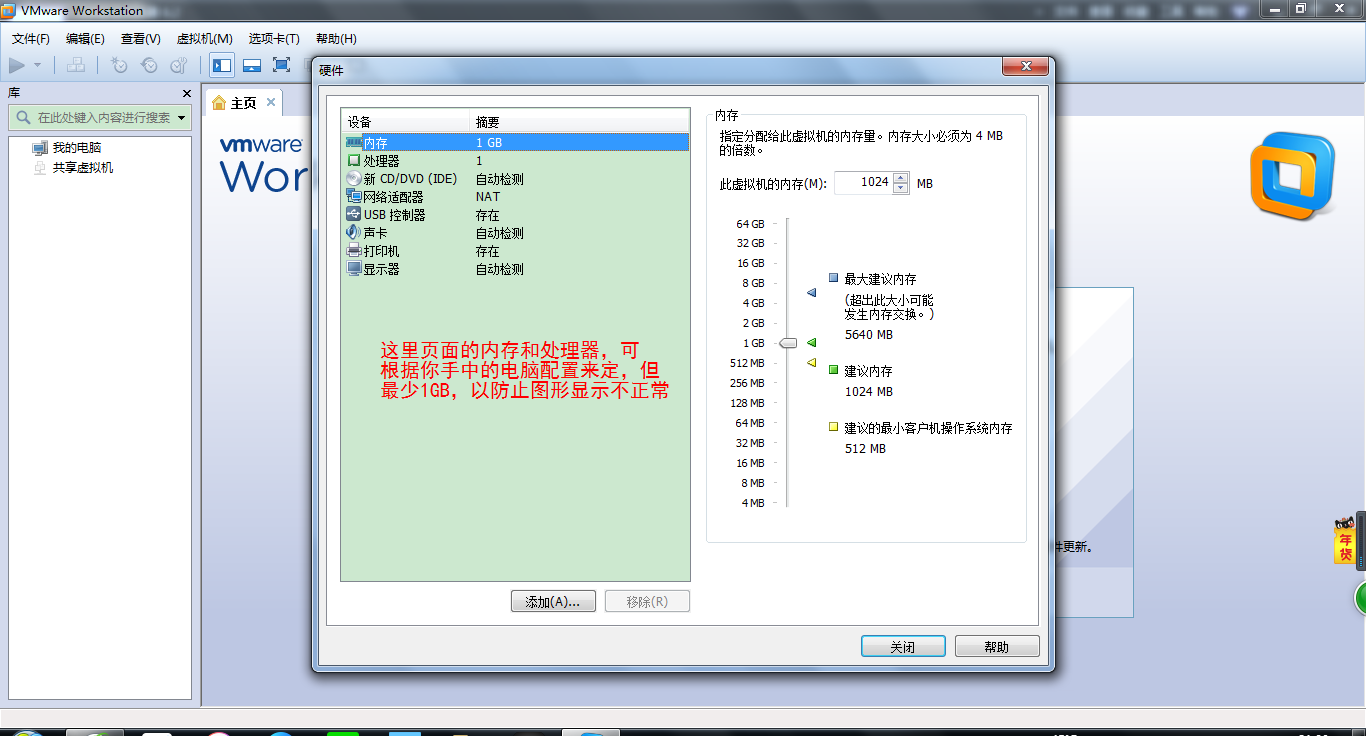Click the 年货 widget at right edge
Viewport: 1366px width, 736px height.
pyautogui.click(x=1346, y=541)
